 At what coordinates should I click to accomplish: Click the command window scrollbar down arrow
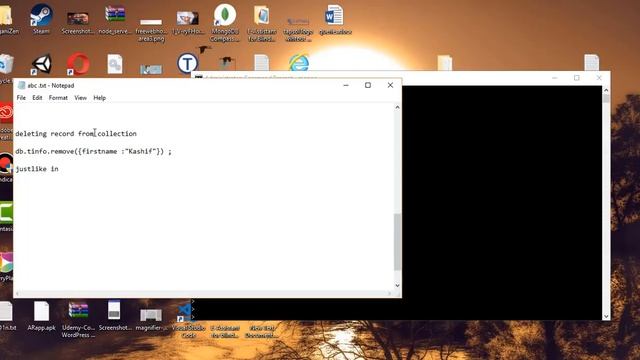coord(606,316)
